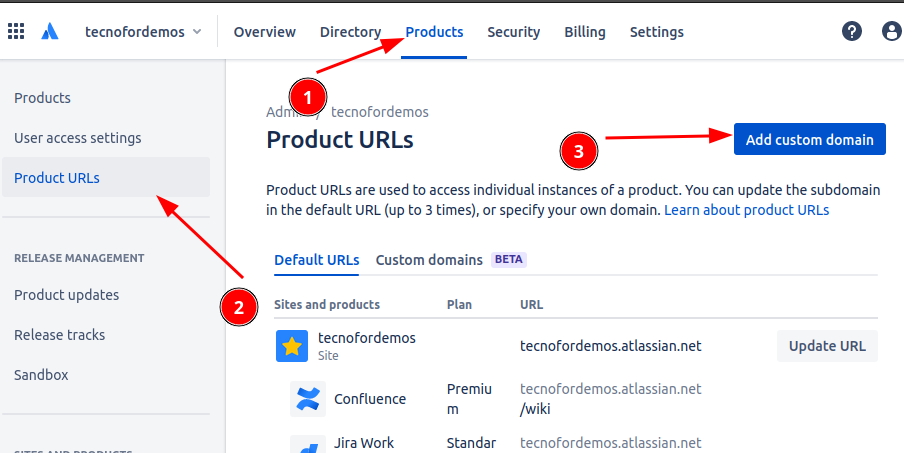Select the Products tab in top navigation
The height and width of the screenshot is (453, 904).
tap(434, 32)
